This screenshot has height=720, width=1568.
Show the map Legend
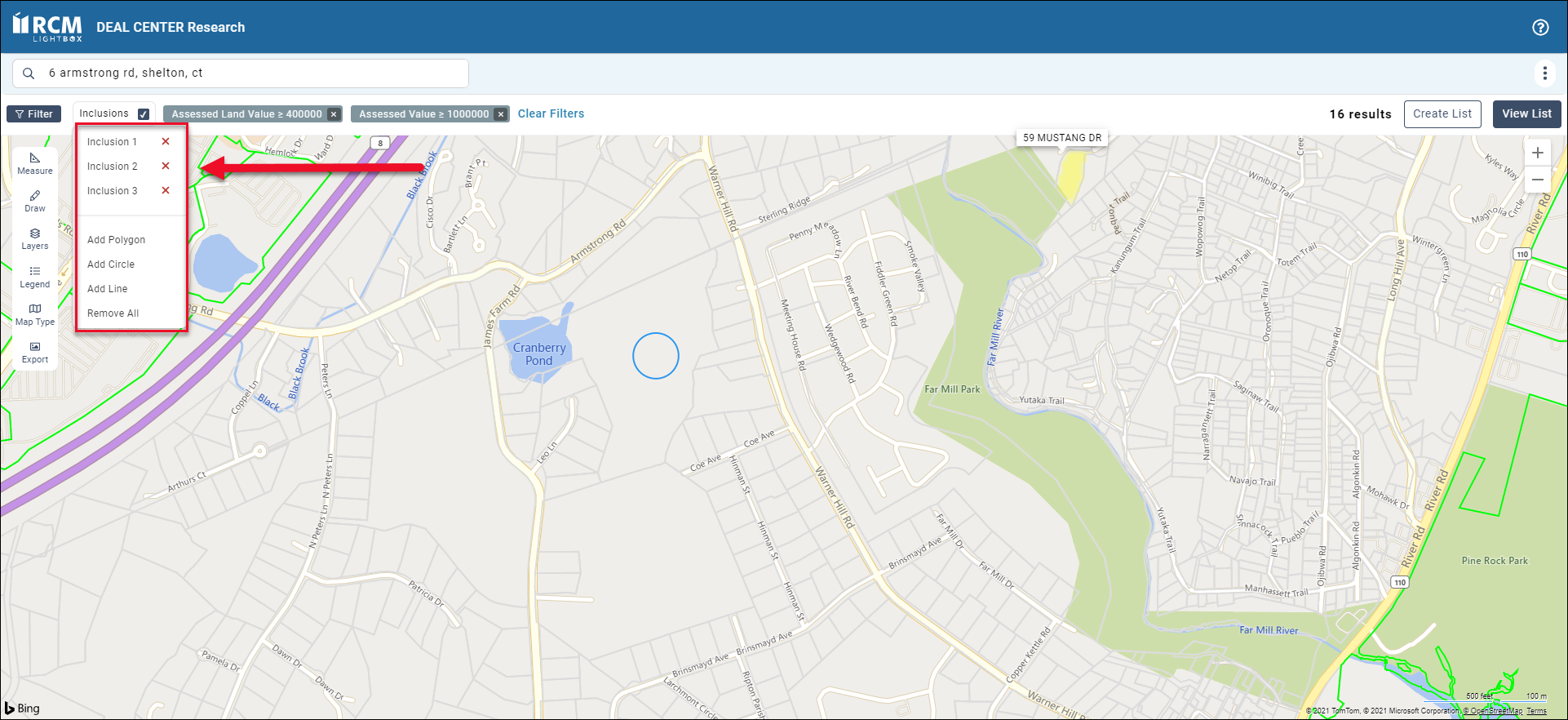pyautogui.click(x=35, y=277)
